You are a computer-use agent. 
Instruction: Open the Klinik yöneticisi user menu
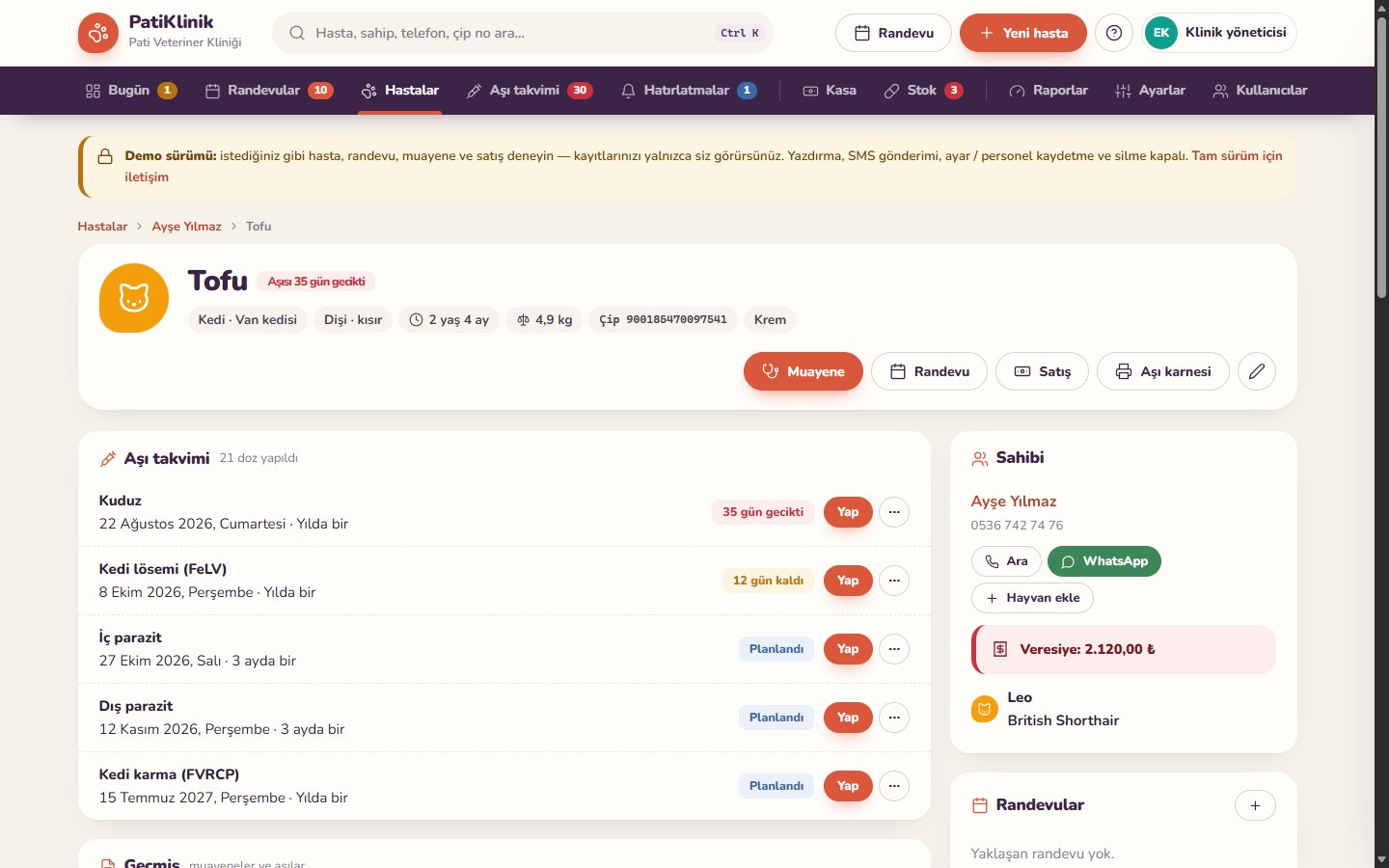1219,33
